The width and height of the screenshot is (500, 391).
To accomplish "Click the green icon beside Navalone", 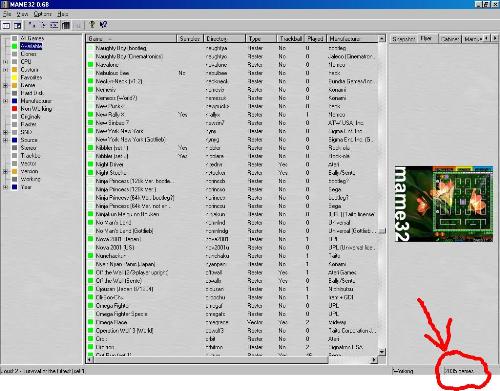I will pos(90,65).
